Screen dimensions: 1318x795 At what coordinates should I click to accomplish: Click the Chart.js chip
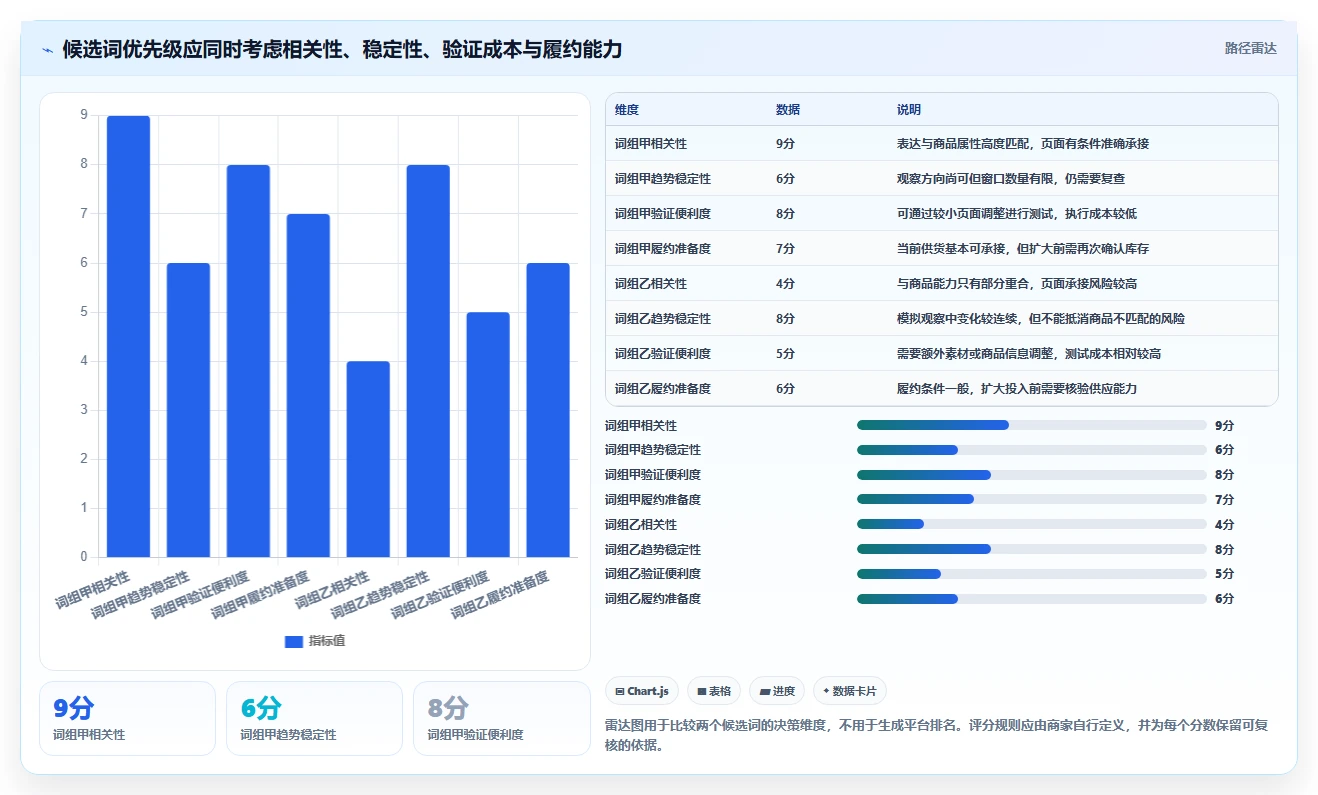click(x=642, y=691)
